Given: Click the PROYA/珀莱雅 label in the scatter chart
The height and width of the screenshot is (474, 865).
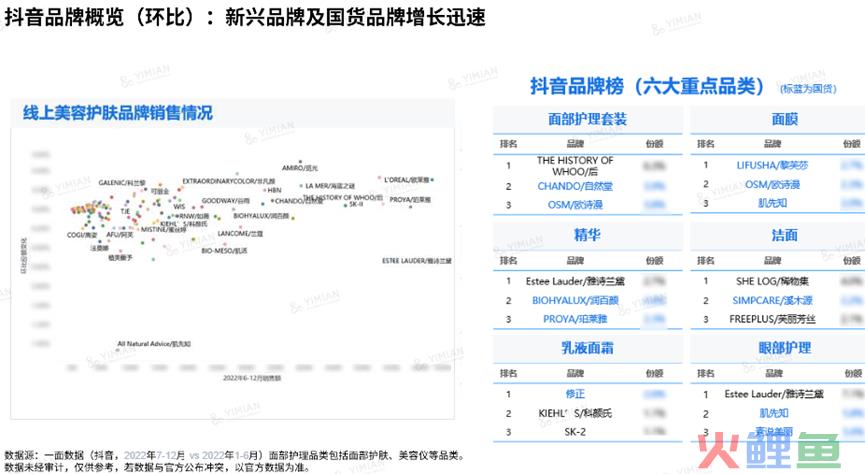Looking at the screenshot, I should (410, 200).
